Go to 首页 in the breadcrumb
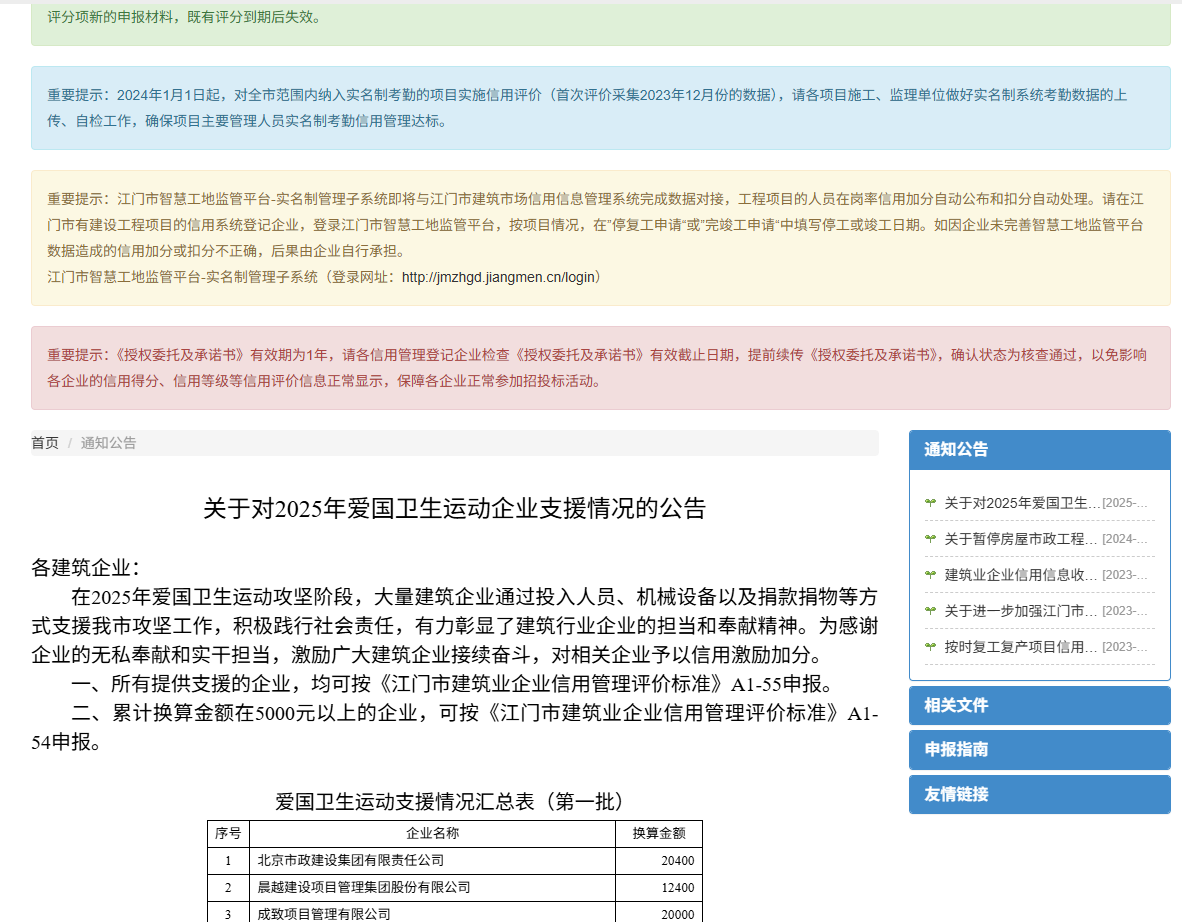The width and height of the screenshot is (1182, 922). pyautogui.click(x=45, y=443)
